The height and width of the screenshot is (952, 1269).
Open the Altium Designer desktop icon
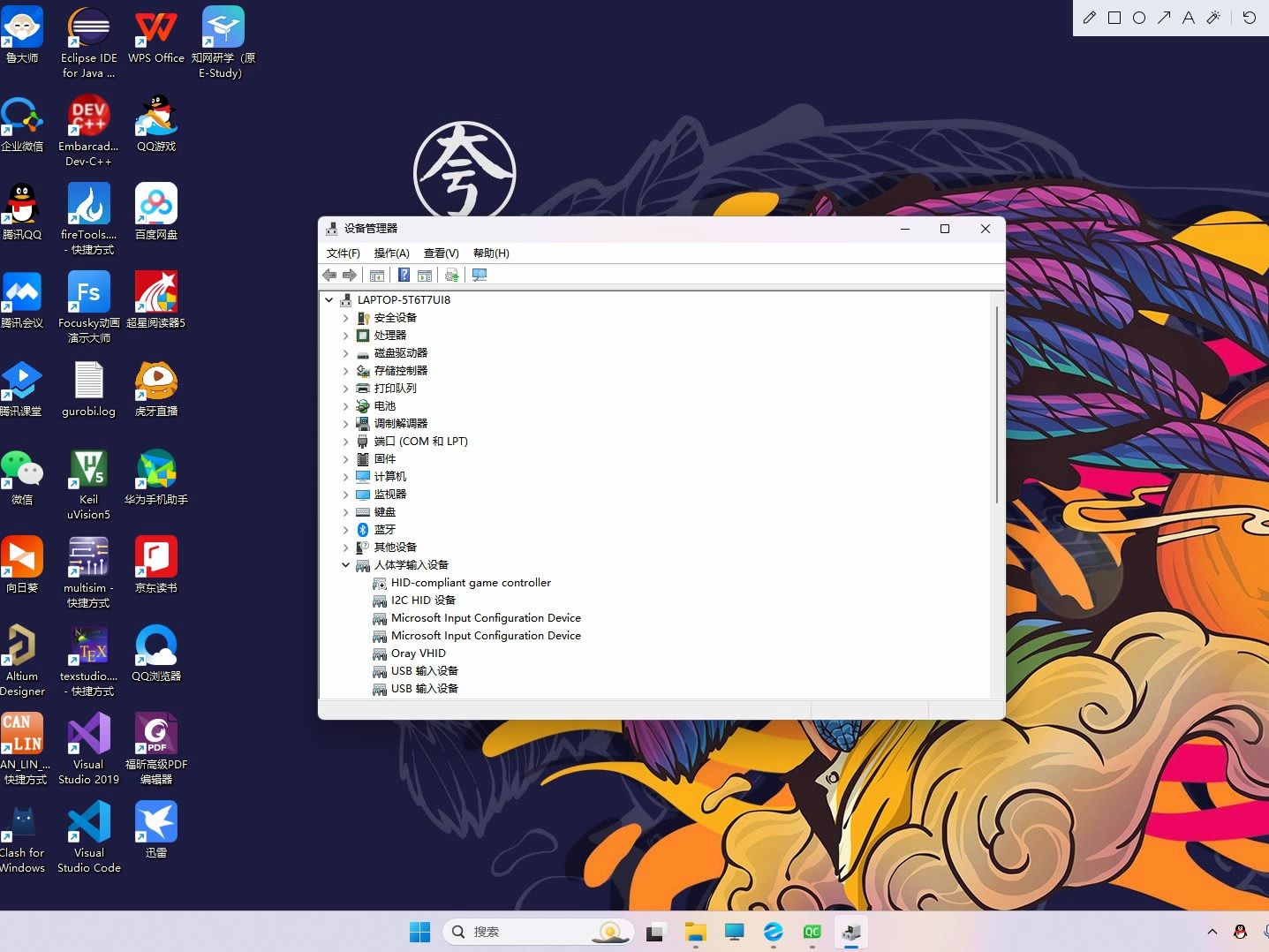pos(22,661)
